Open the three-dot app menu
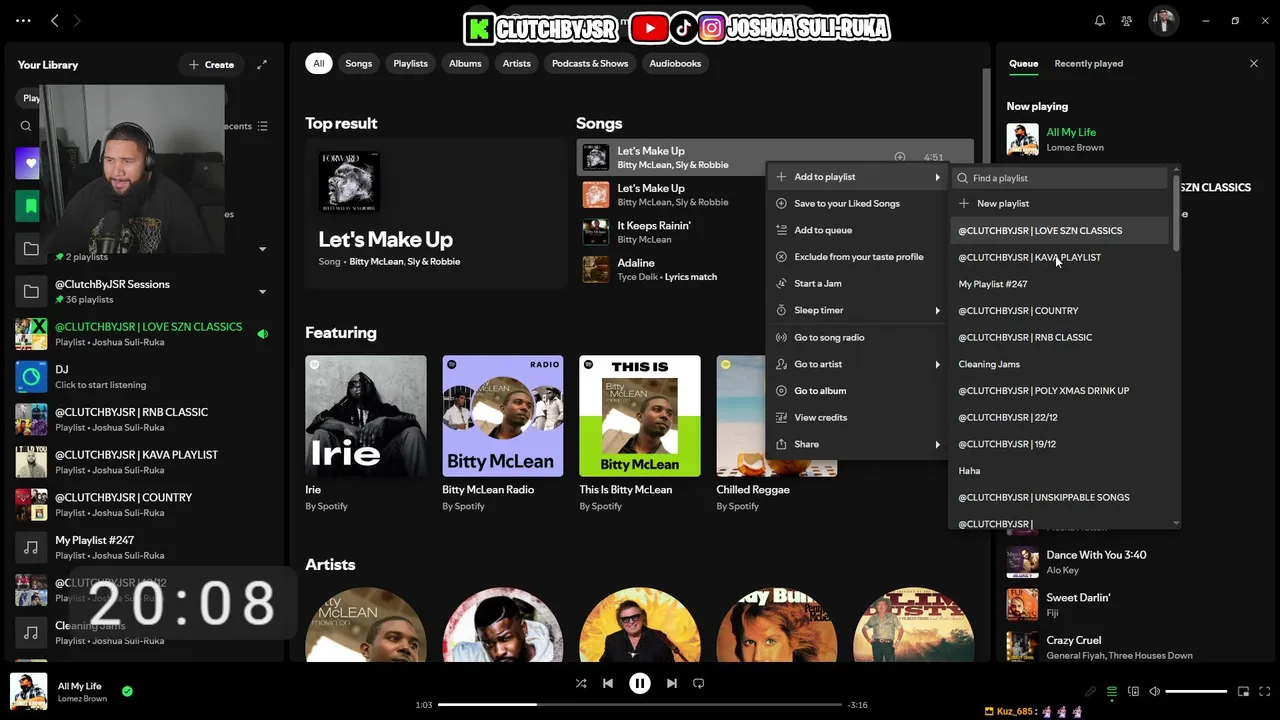 (x=23, y=20)
